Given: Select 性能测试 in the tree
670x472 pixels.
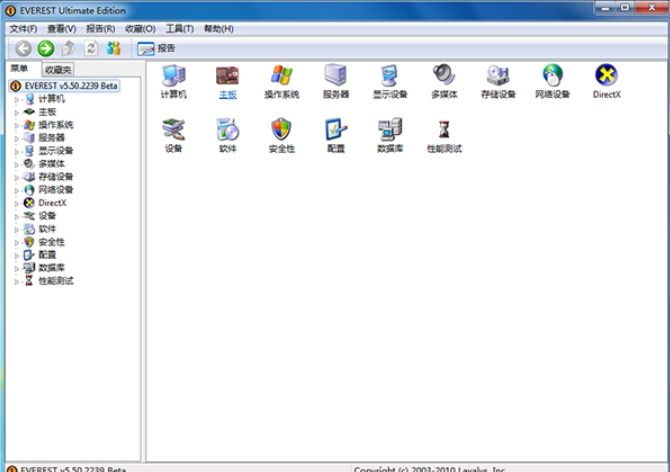Looking at the screenshot, I should (x=56, y=281).
